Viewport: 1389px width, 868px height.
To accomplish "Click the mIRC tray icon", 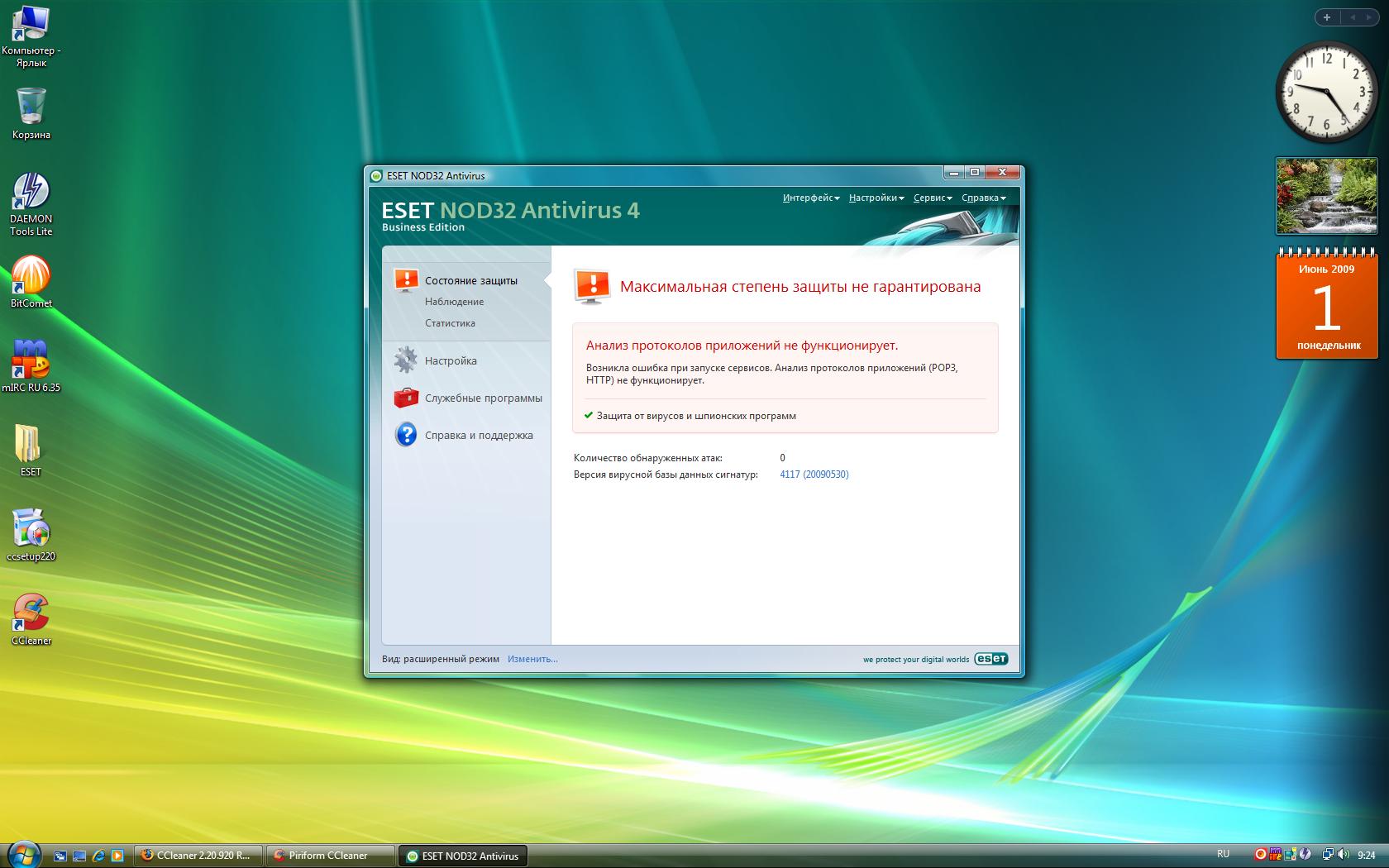I will click(x=1276, y=854).
